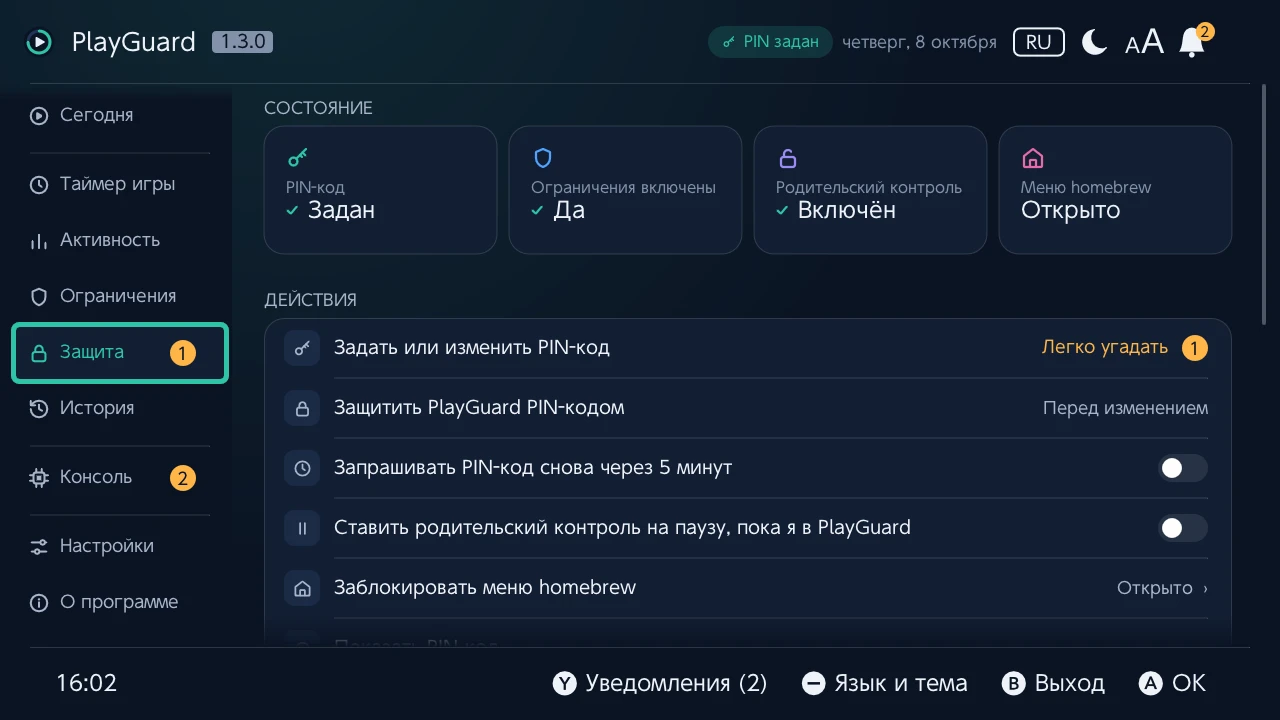Click the Y button icon in footer

click(565, 683)
